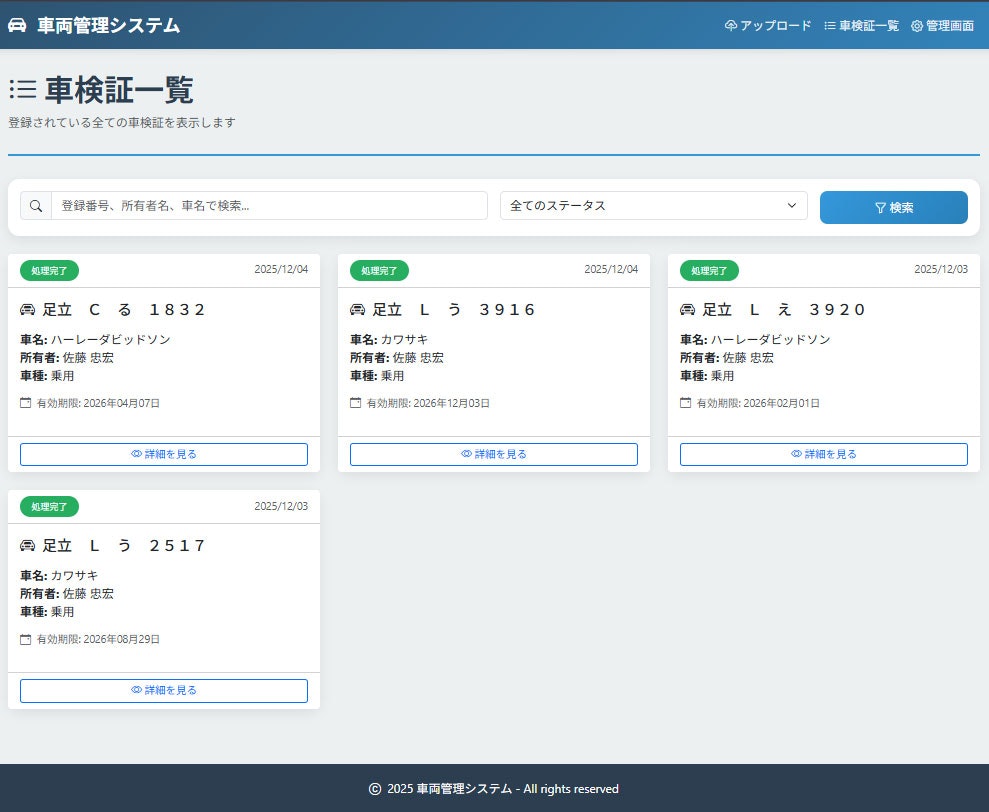
Task: Open the 車検証一覧 menu item in header
Action: tap(862, 25)
